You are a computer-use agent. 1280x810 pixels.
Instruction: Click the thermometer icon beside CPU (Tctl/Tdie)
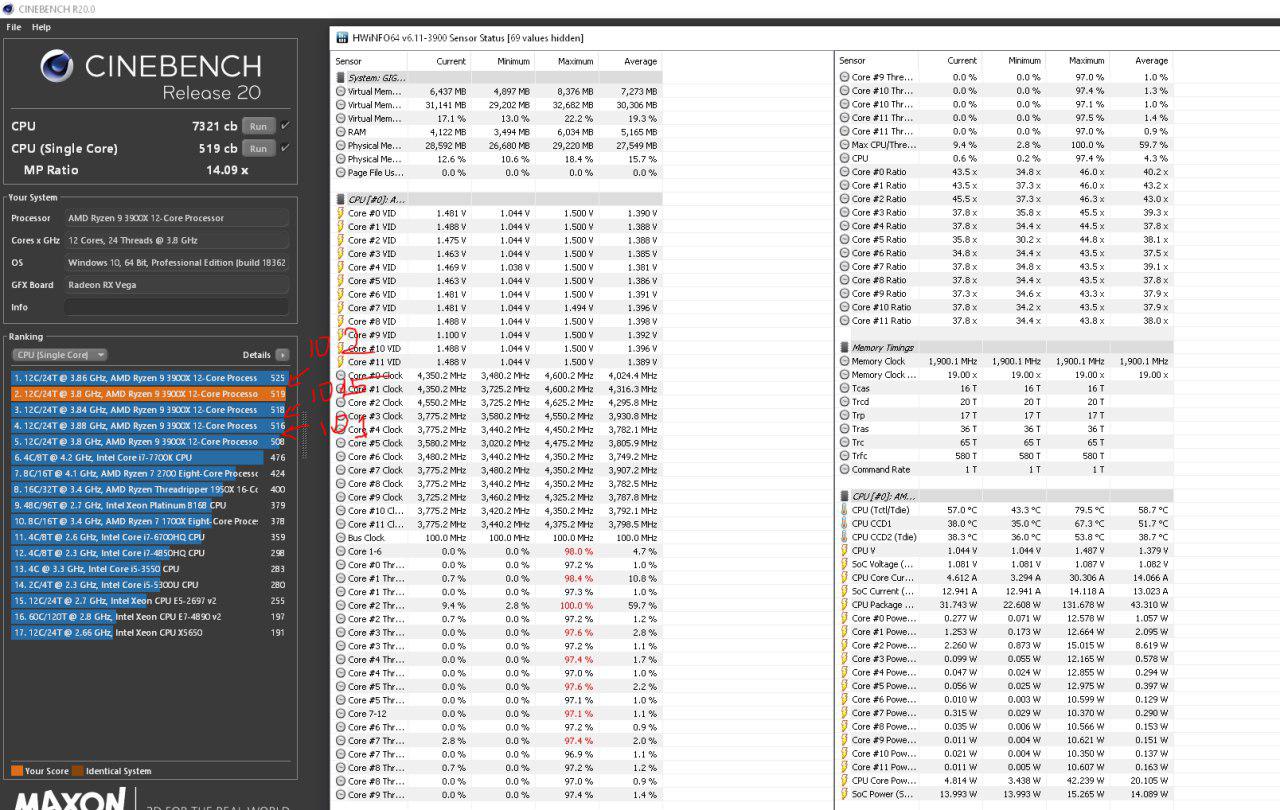(845, 510)
